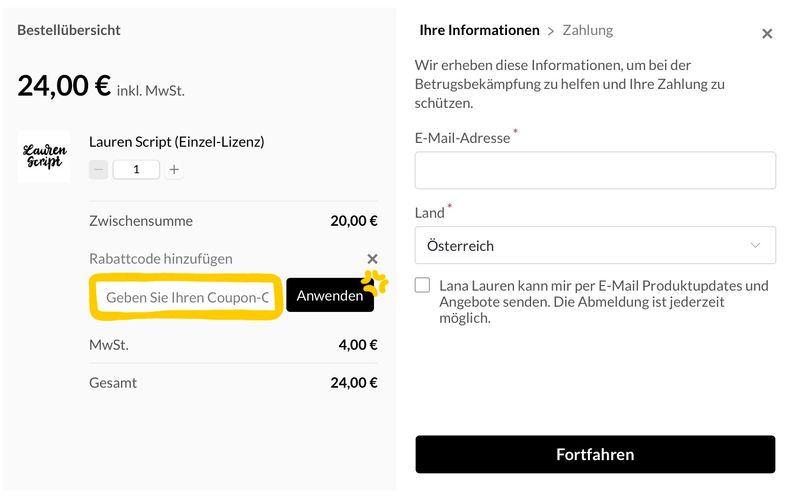
Task: Enable the Lana Lauren product updates checkbox
Action: click(424, 286)
